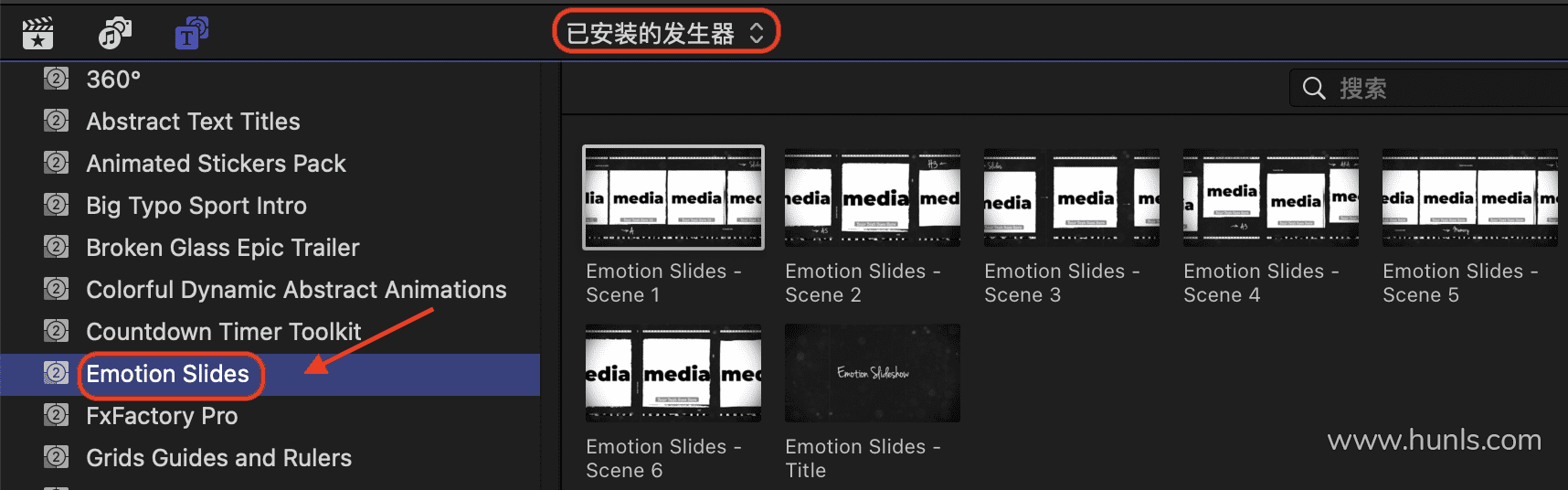The width and height of the screenshot is (1568, 490).
Task: Click the icon beside 360°
Action: tap(57, 79)
